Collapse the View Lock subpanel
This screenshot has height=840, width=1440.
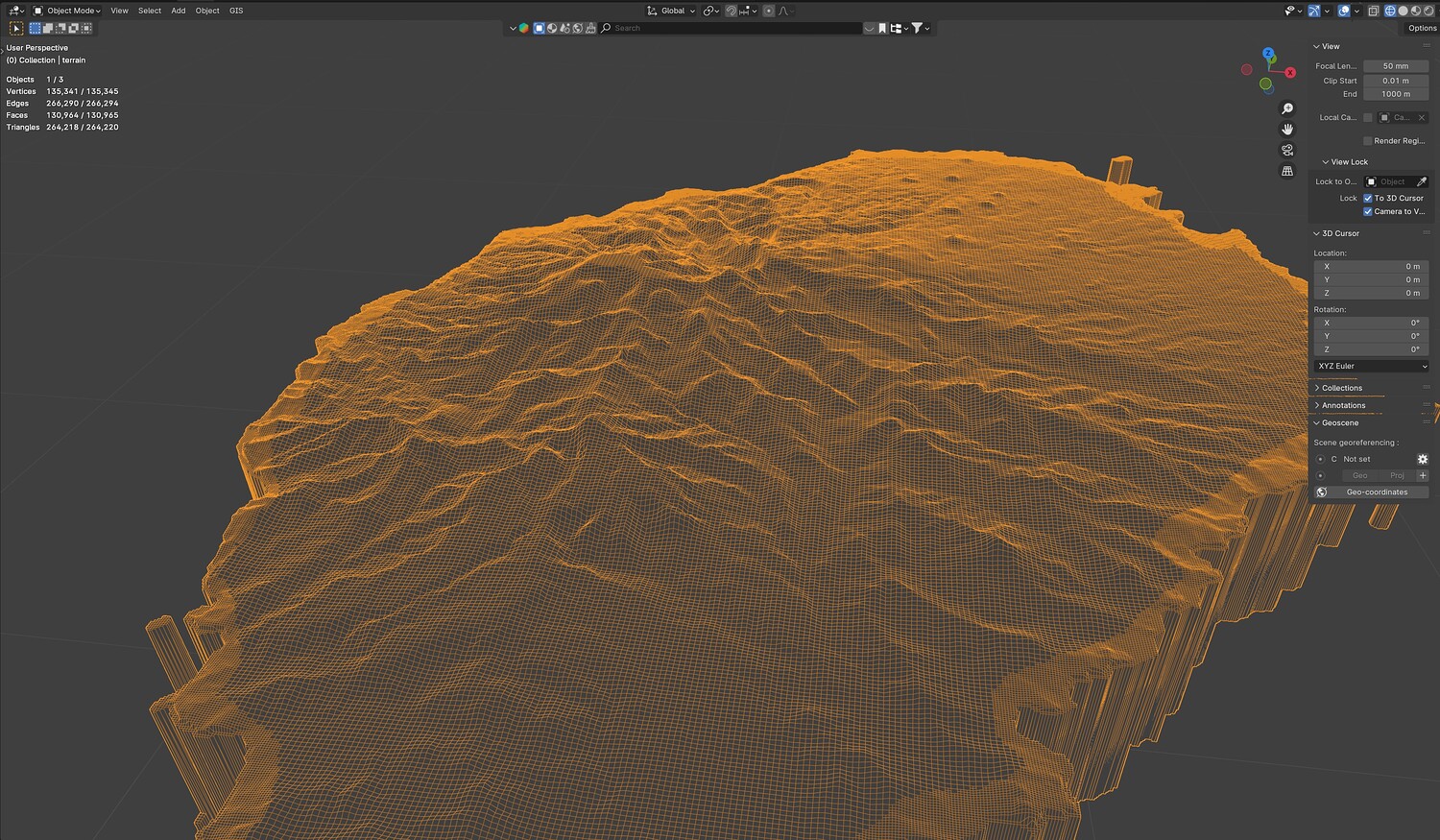coord(1349,162)
